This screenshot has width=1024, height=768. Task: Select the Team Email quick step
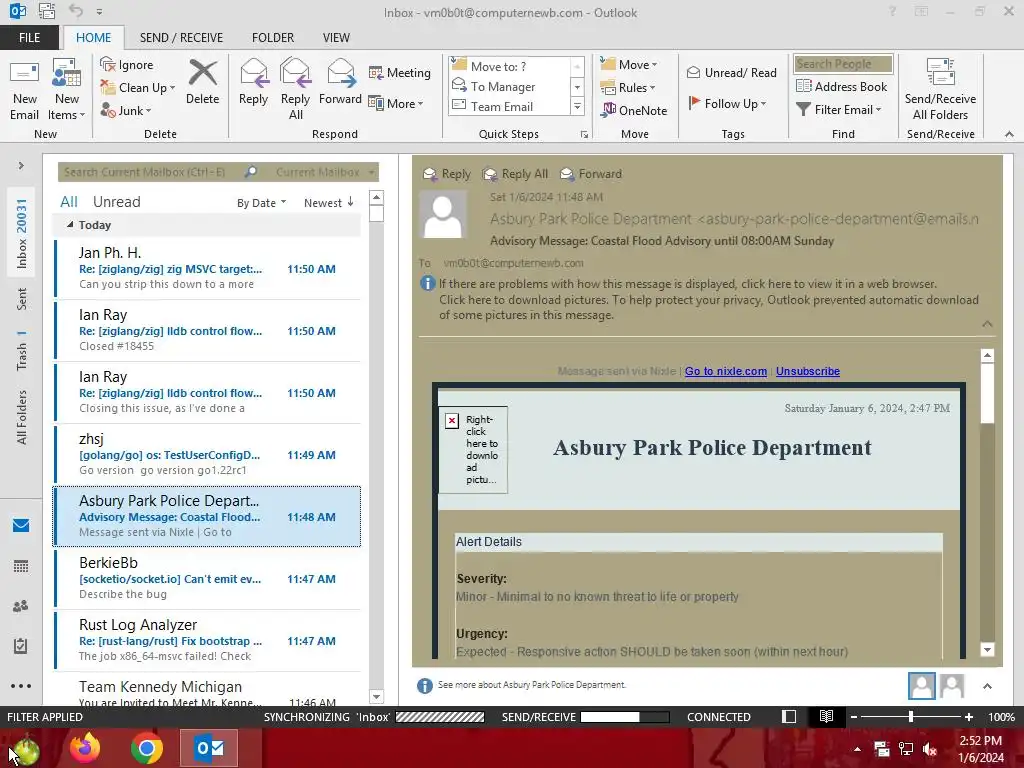click(x=510, y=106)
